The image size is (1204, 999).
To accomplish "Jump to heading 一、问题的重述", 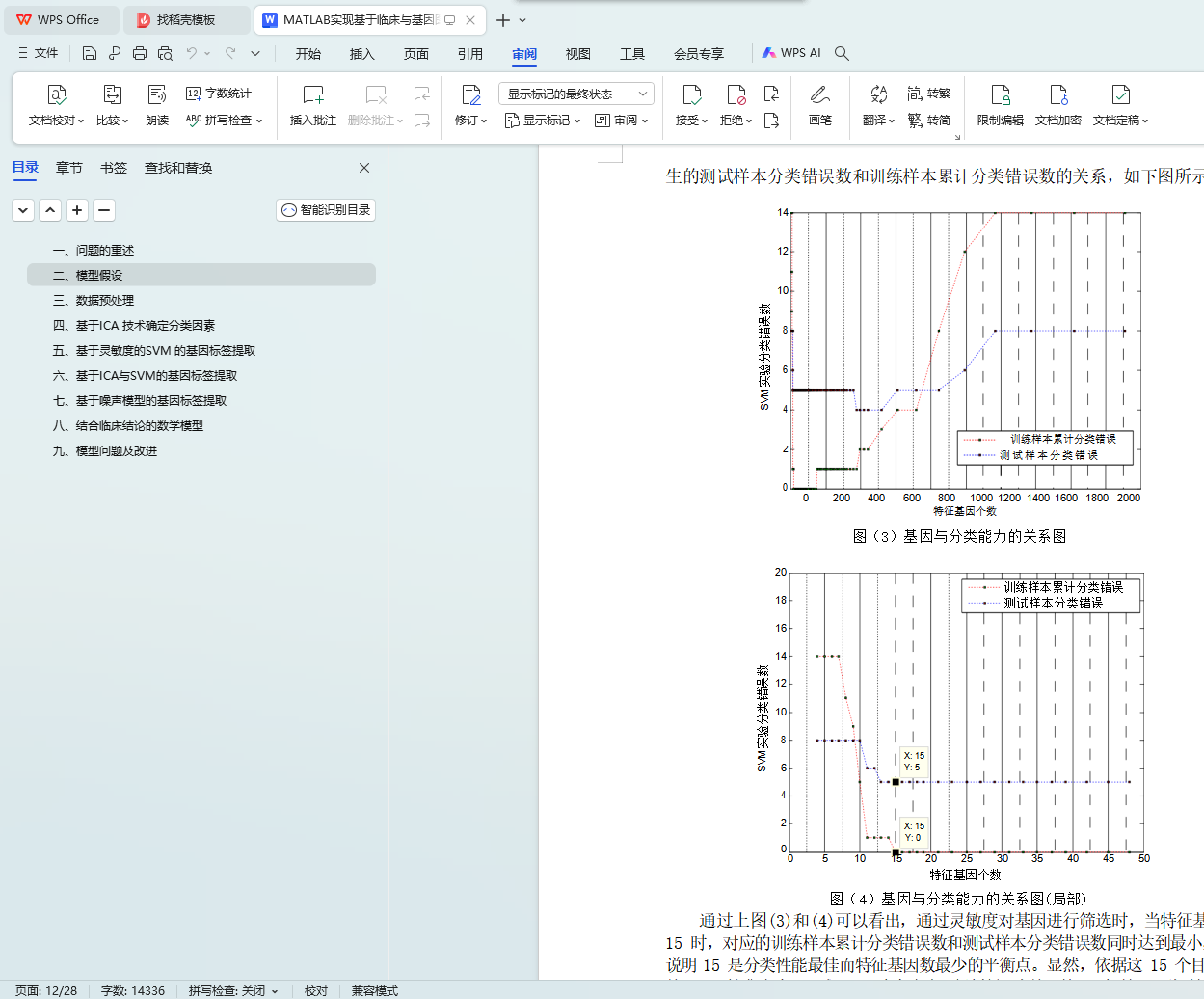I will [x=94, y=251].
